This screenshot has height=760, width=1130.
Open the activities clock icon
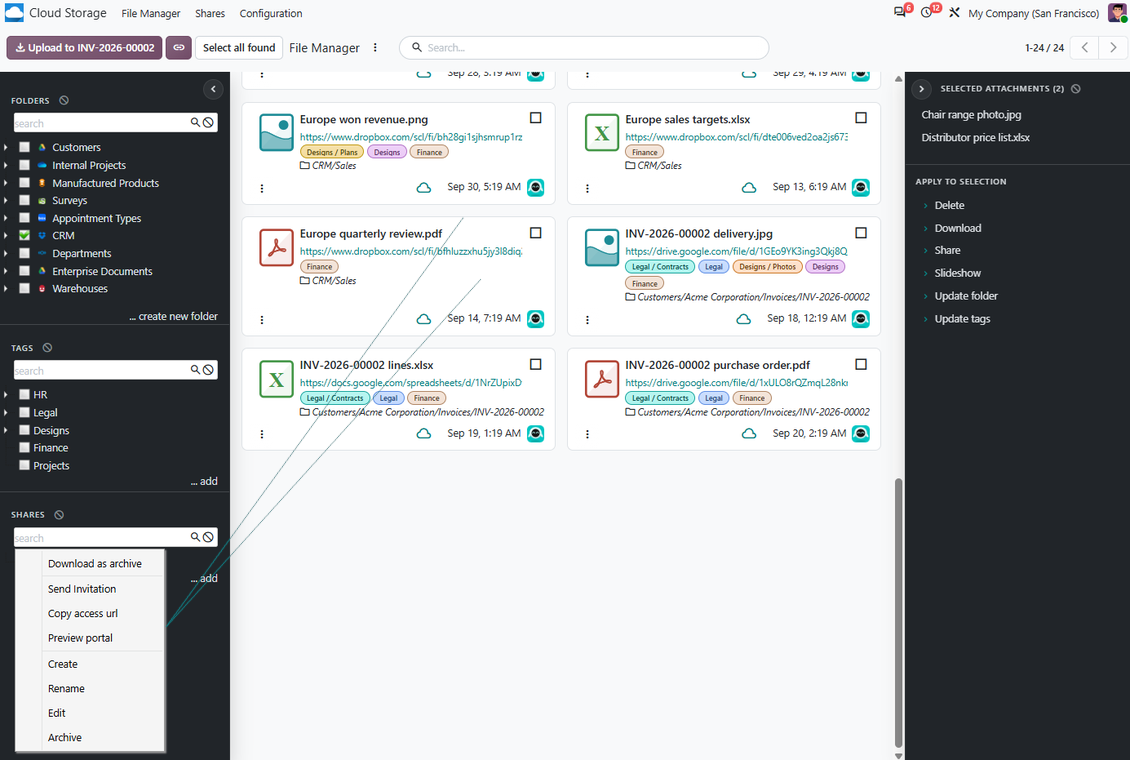click(x=927, y=13)
